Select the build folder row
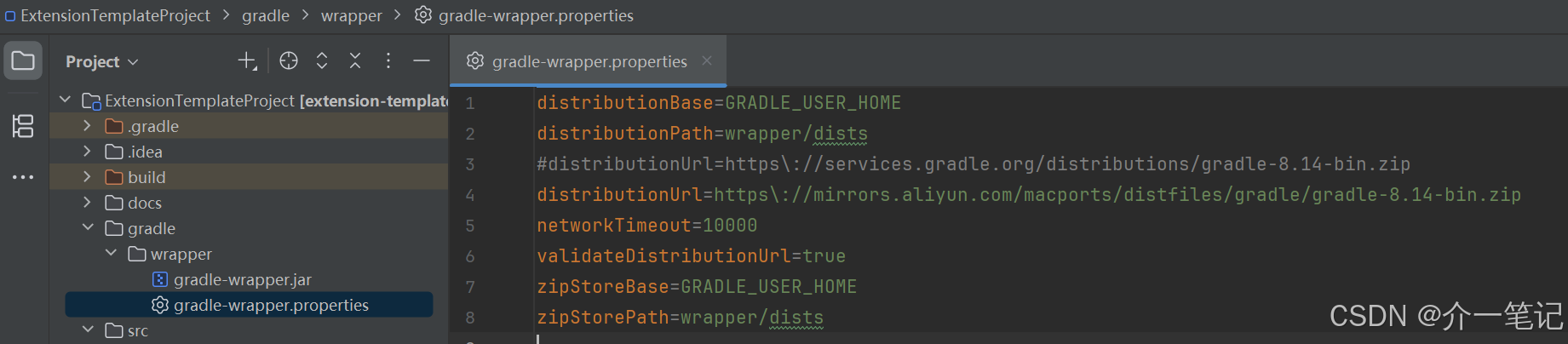 pos(249,177)
